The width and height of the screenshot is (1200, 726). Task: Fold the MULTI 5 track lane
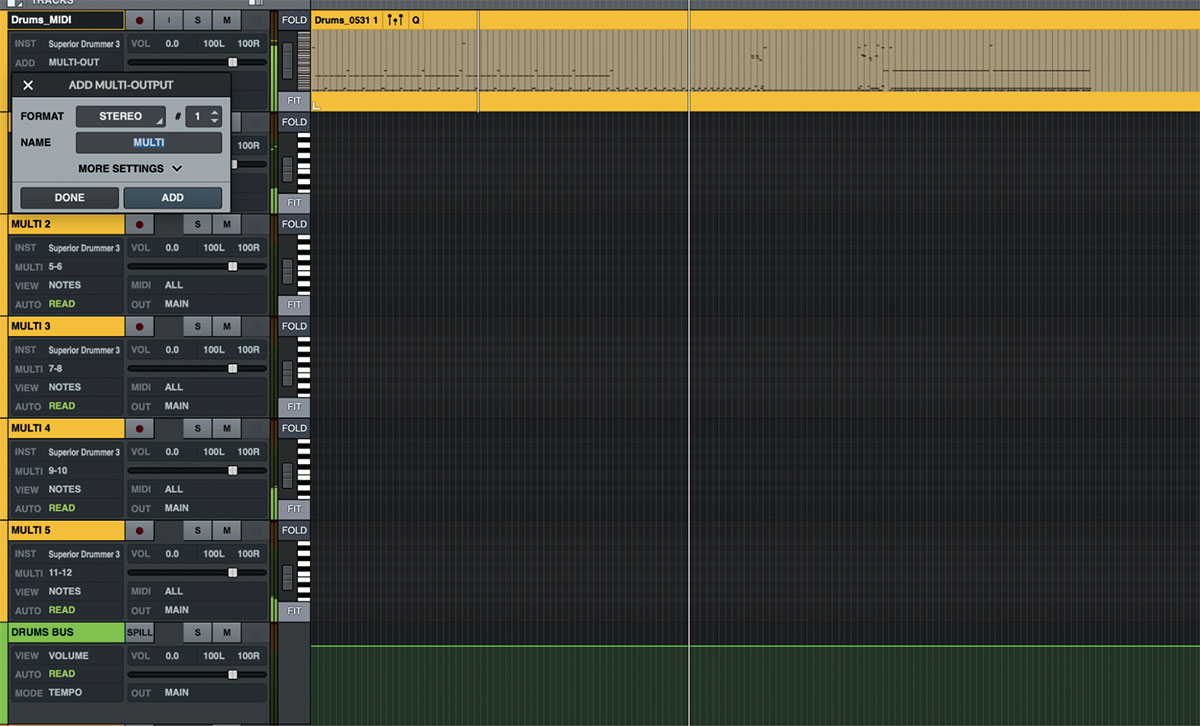[294, 530]
